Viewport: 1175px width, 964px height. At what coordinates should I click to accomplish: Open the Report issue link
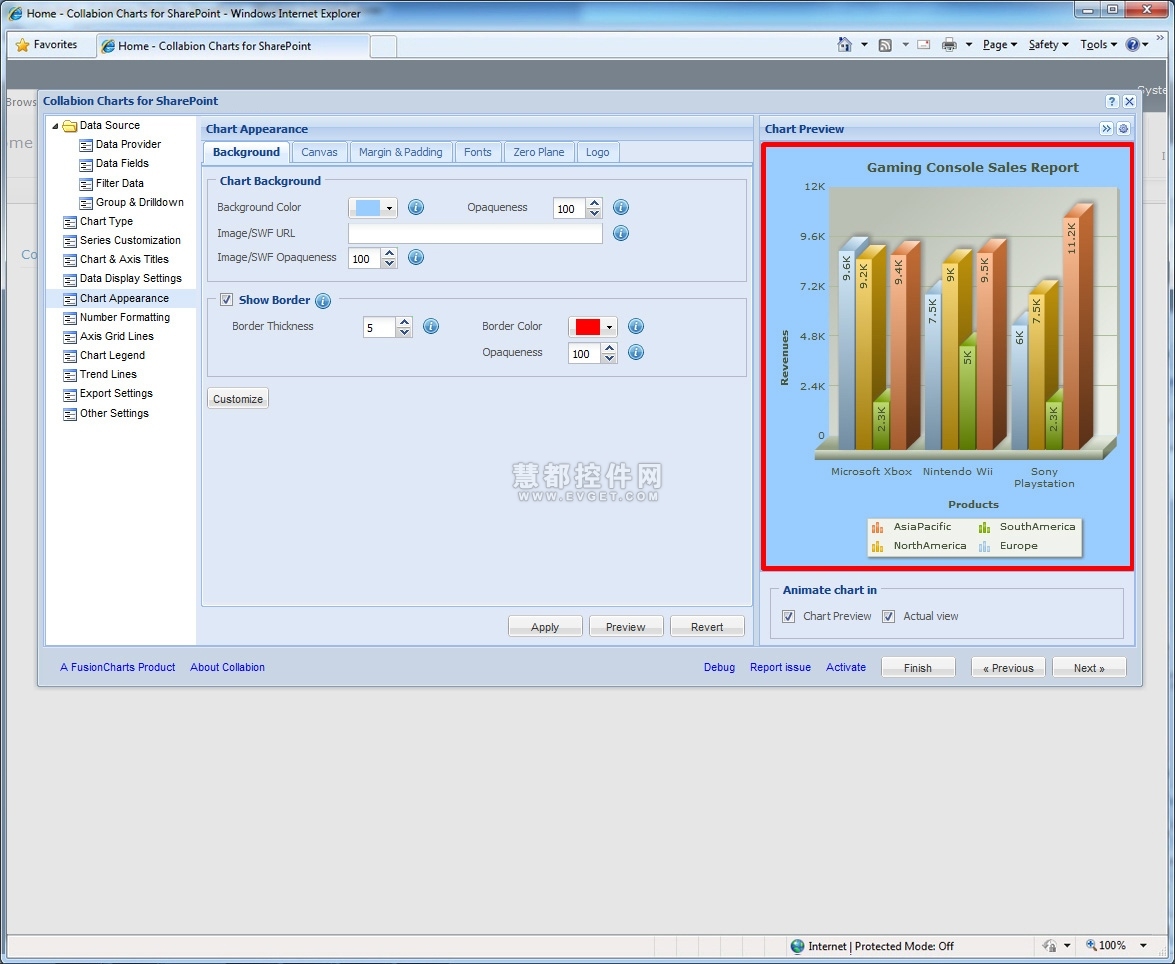(x=780, y=667)
